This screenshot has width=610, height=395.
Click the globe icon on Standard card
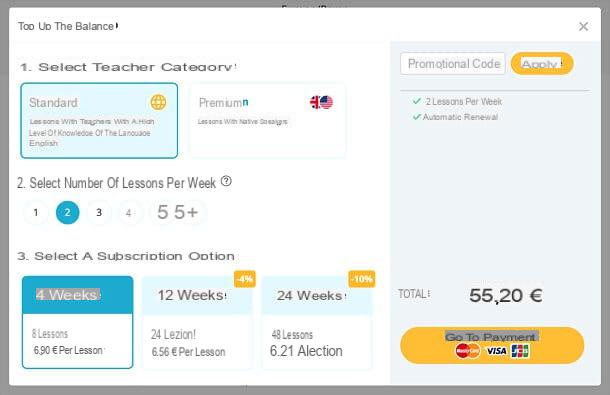(x=158, y=102)
